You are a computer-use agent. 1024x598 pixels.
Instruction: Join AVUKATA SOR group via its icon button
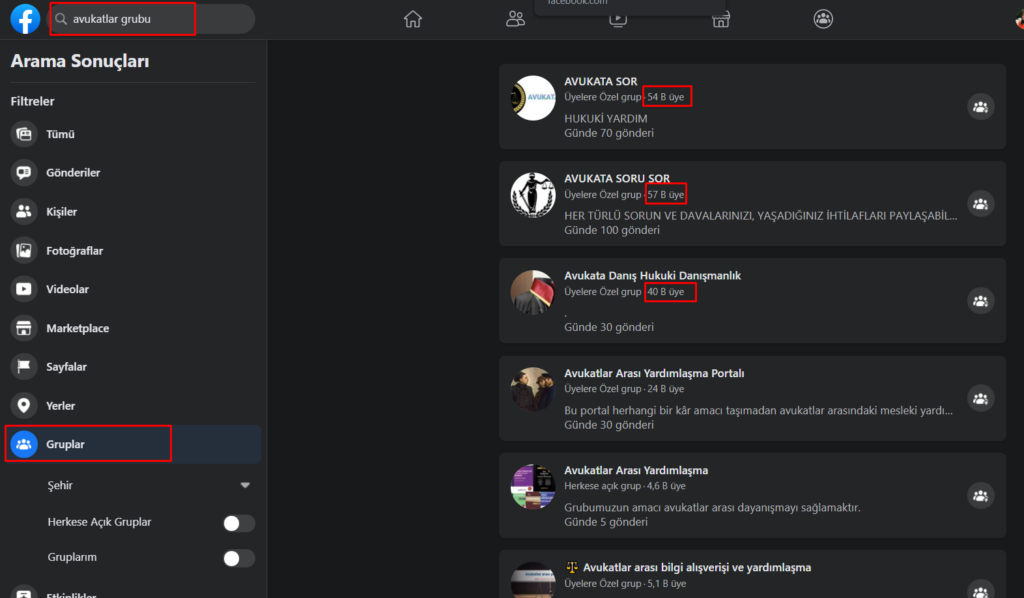pos(980,107)
